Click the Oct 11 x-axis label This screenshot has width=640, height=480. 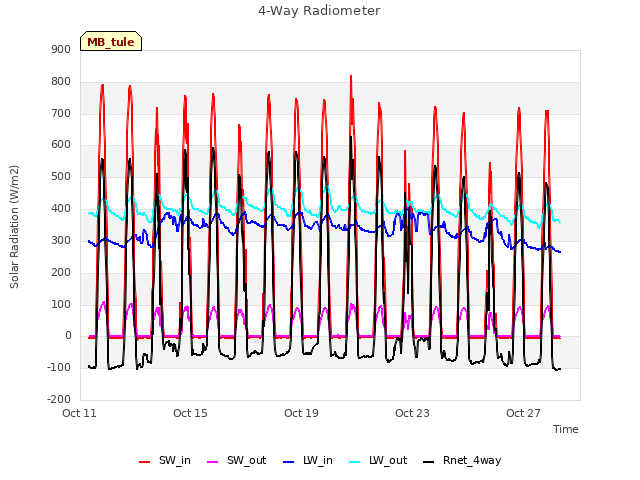[79, 413]
